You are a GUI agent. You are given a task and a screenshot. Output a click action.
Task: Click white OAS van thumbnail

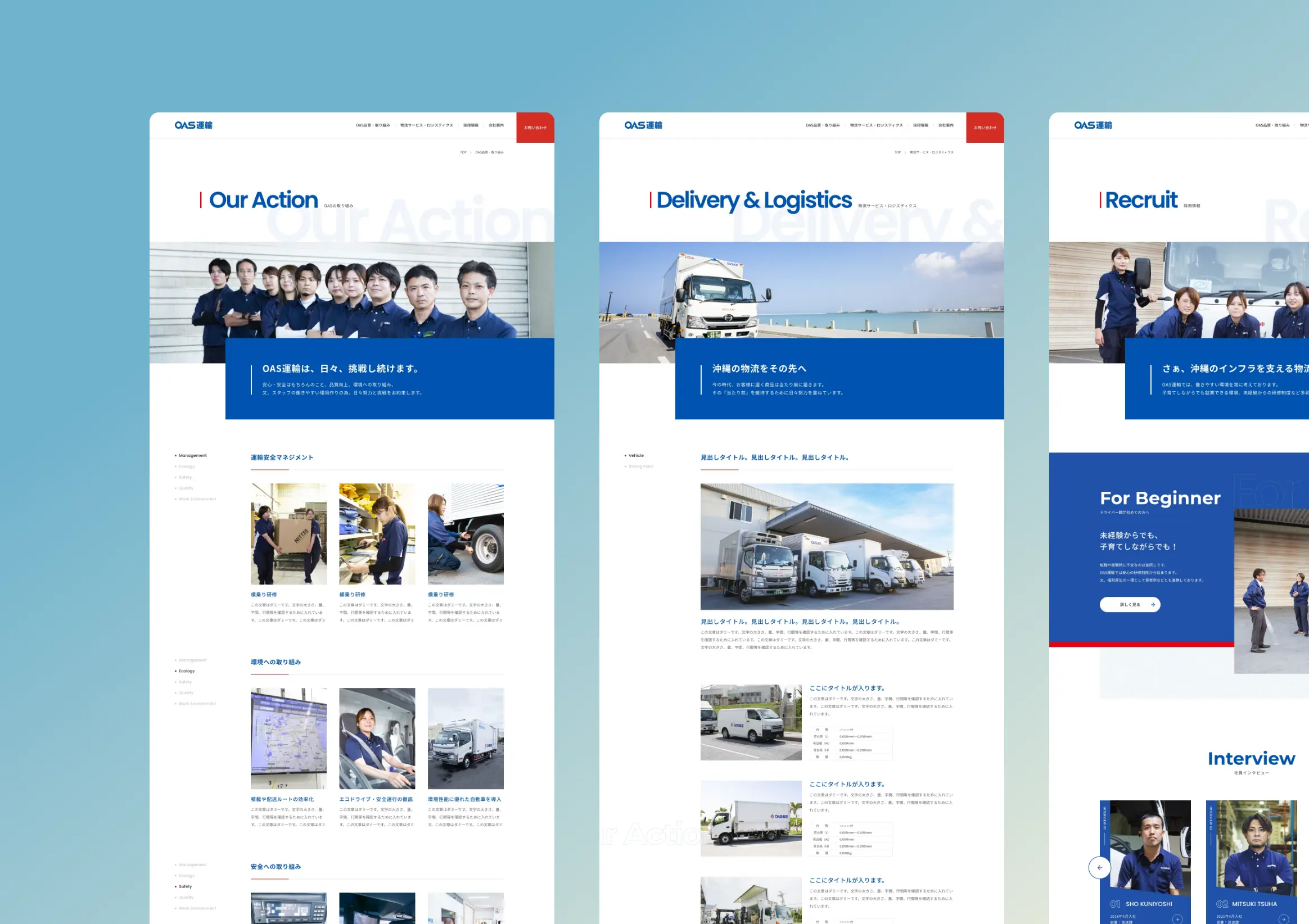coord(750,722)
